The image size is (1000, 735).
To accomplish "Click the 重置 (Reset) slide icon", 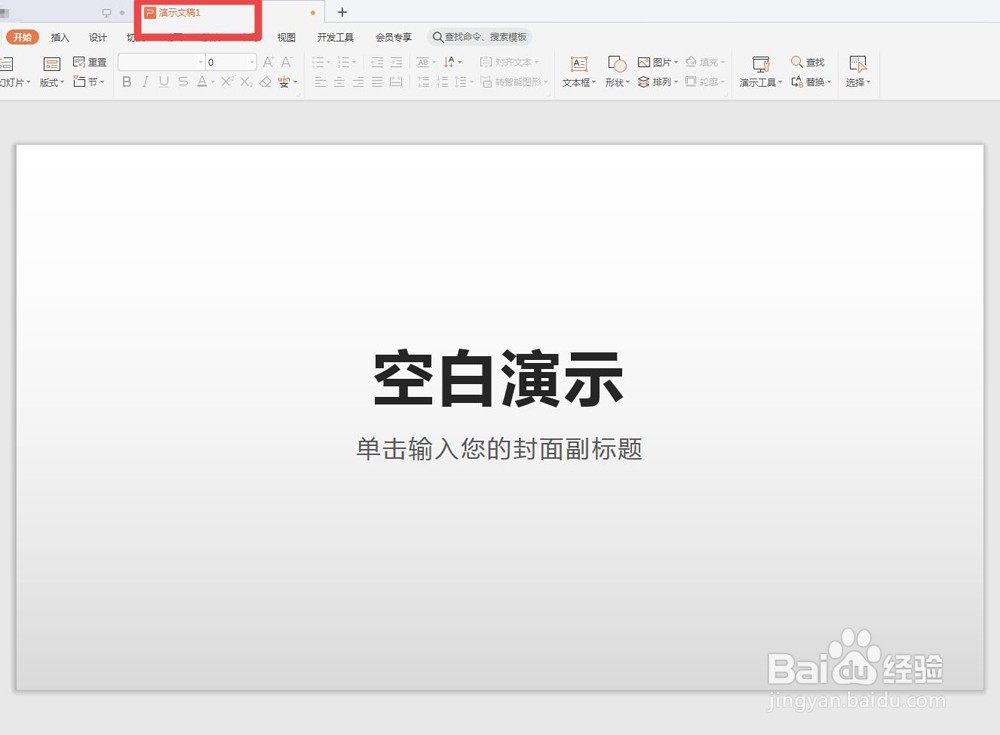I will point(90,61).
